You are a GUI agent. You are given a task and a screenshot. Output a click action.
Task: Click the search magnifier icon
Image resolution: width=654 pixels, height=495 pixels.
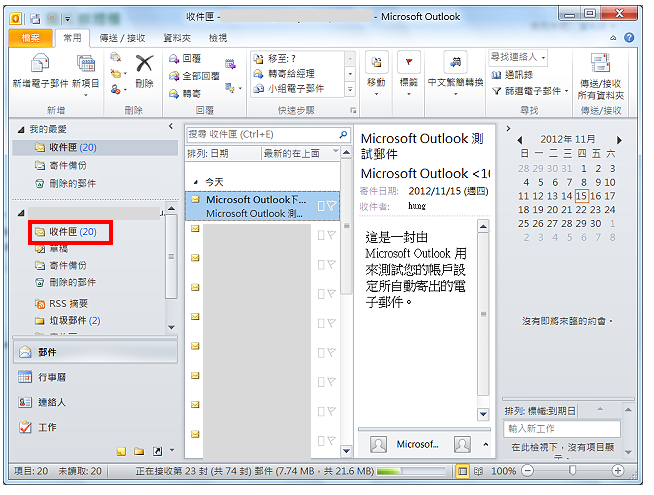343,134
